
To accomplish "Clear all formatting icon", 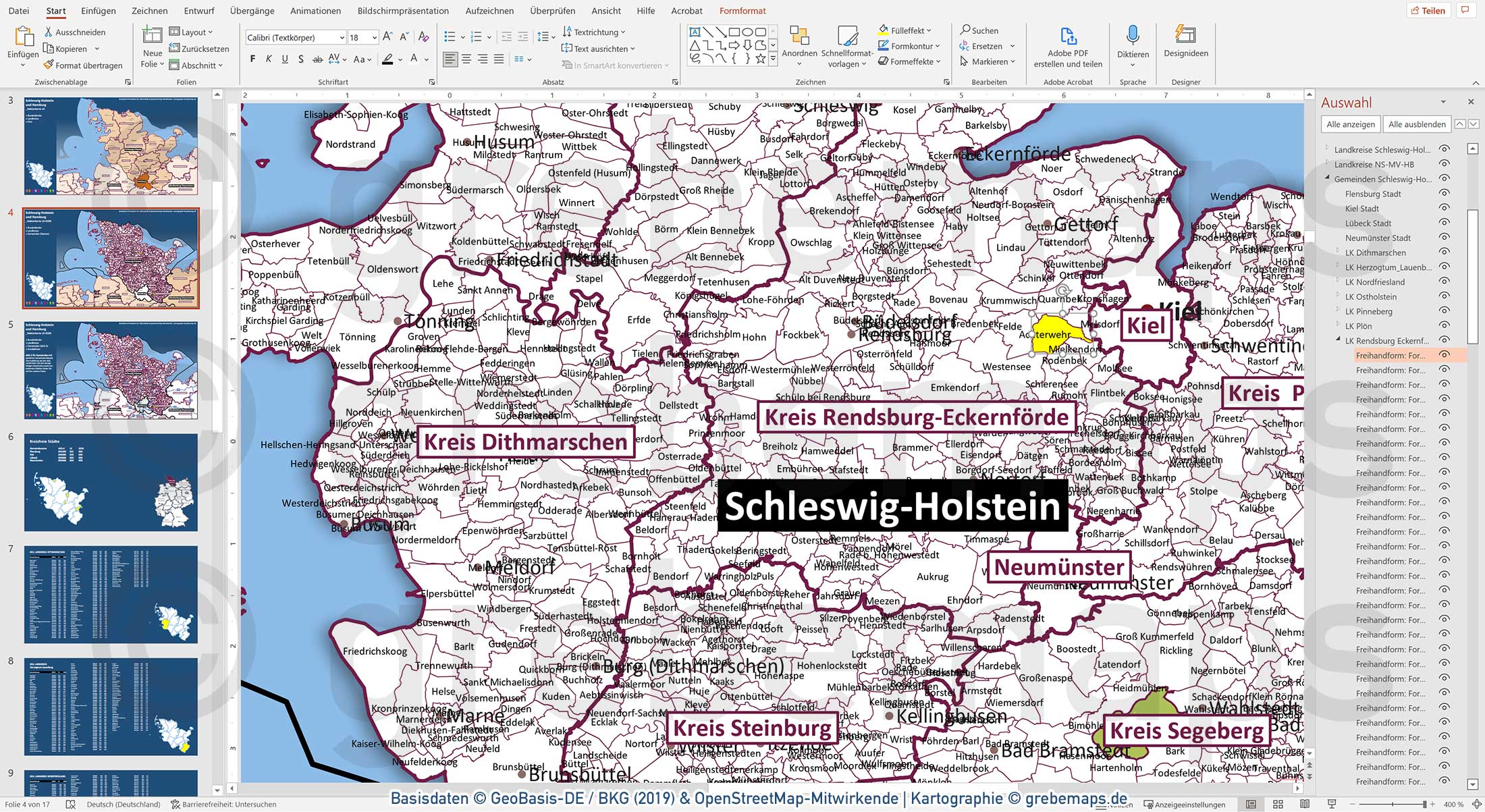I will click(423, 37).
